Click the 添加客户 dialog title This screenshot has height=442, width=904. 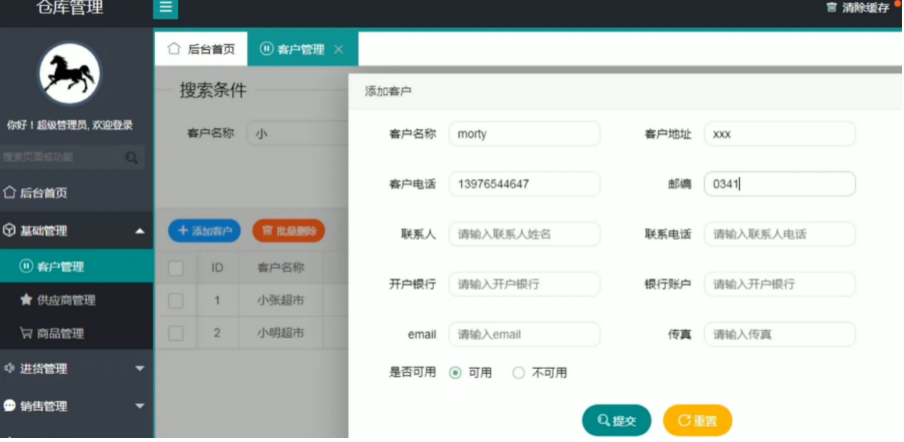[x=388, y=91]
